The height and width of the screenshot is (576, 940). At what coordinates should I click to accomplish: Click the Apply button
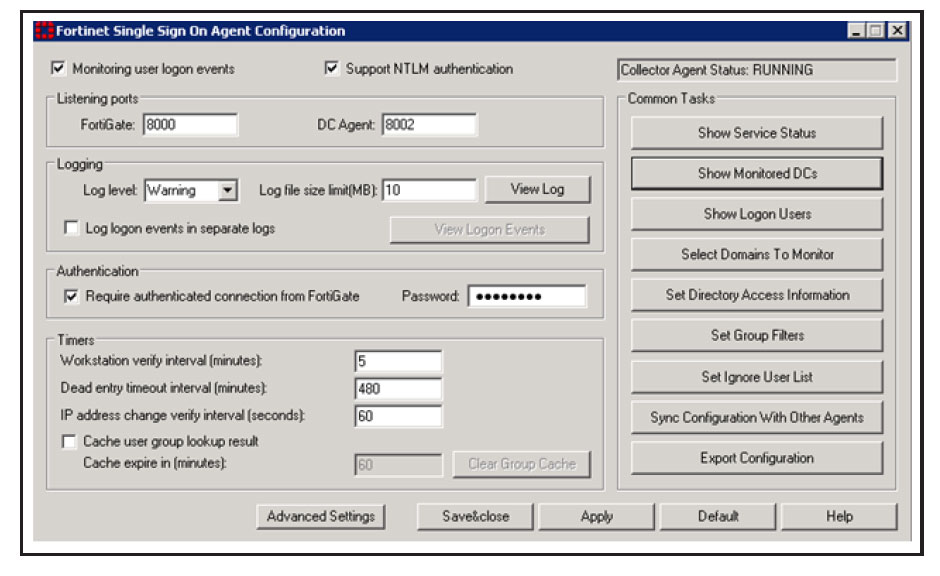[596, 516]
